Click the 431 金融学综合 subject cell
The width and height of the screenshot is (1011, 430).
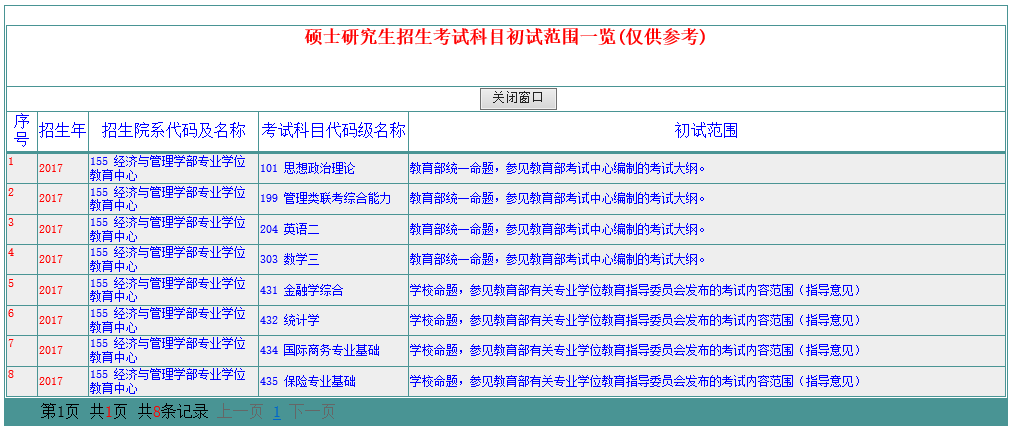[301, 290]
